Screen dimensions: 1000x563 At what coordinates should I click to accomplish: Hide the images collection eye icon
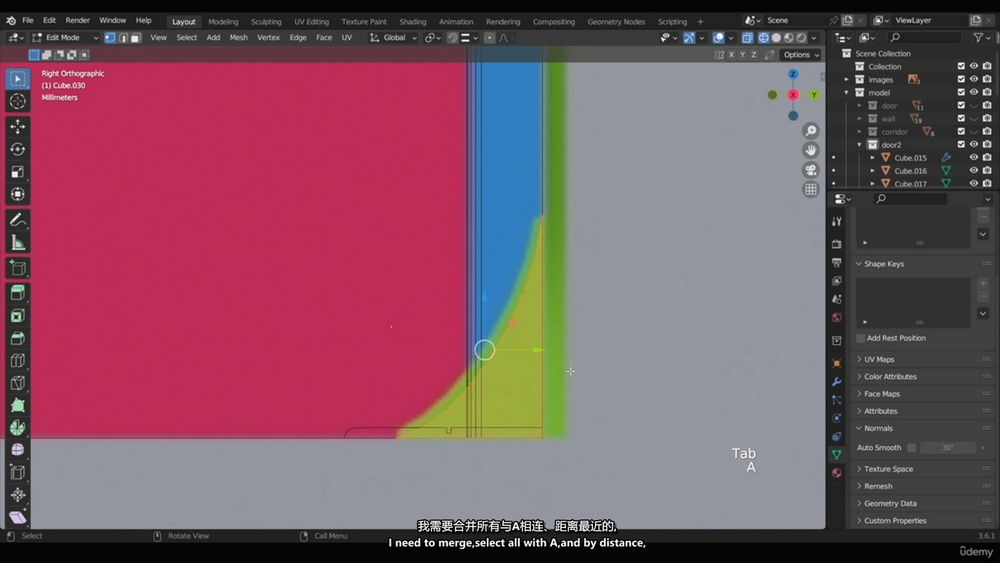click(974, 79)
